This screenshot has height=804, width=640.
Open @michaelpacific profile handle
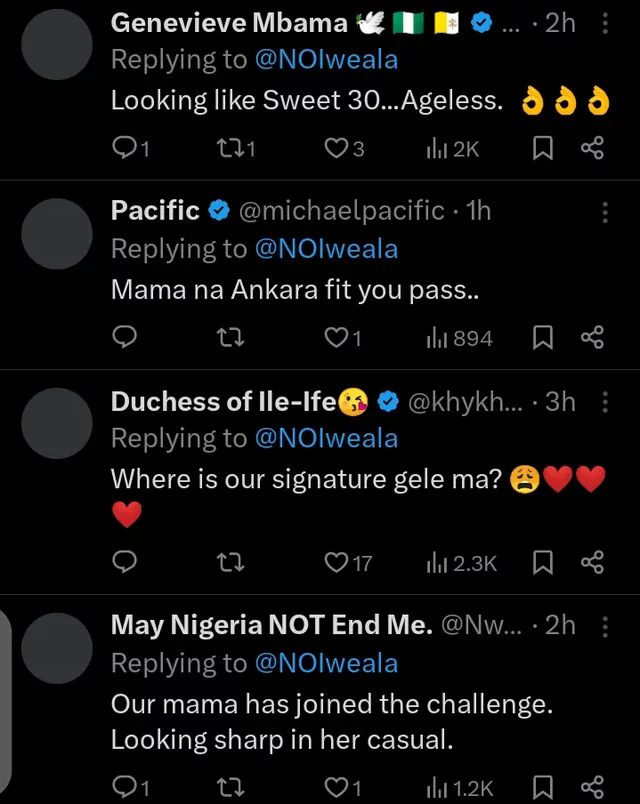[340, 211]
